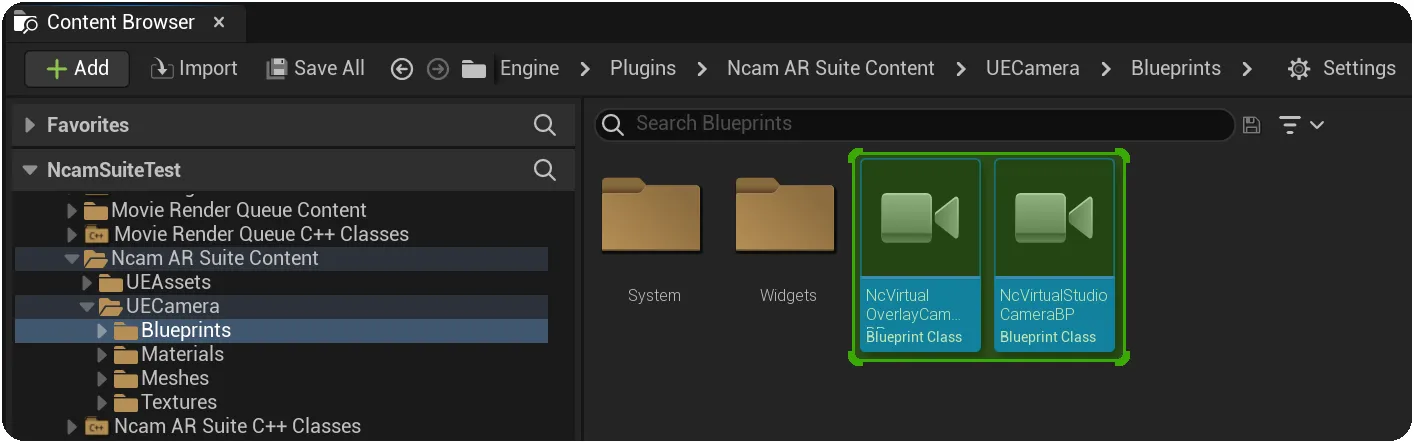Select UECamera folder in tree
The image size is (1414, 443).
pos(172,306)
